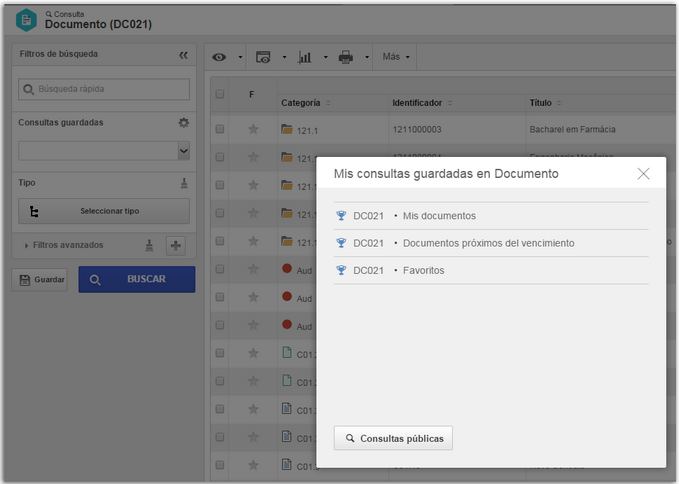Click the BUSCAR button
679x484 pixels.
click(137, 279)
